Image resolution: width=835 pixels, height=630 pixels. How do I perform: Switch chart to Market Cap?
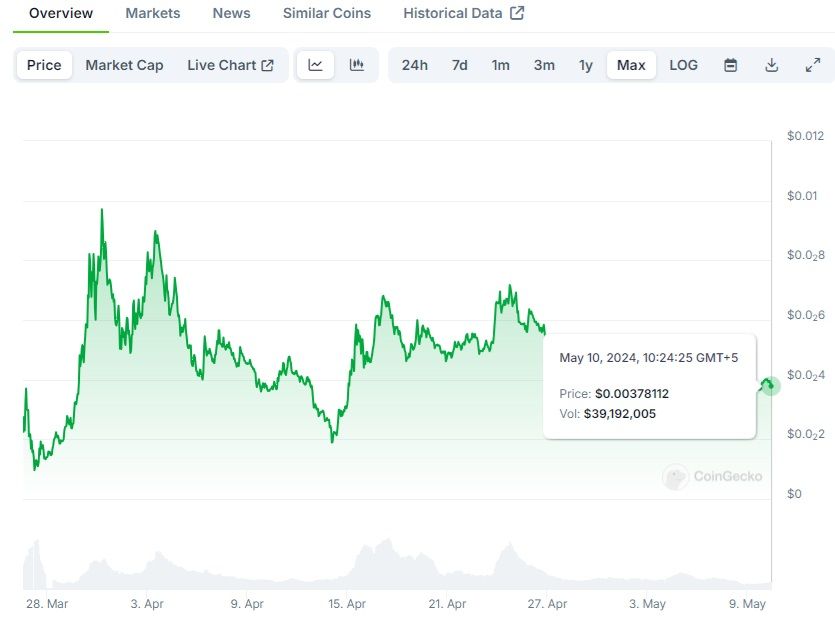[124, 65]
